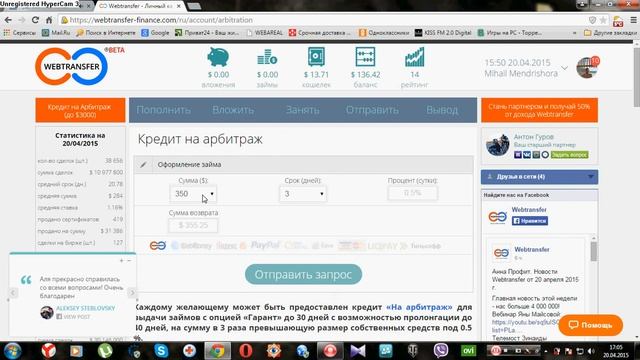The height and width of the screenshot is (360, 640).
Task: Open the partner's VK social icon
Action: pyautogui.click(x=527, y=155)
